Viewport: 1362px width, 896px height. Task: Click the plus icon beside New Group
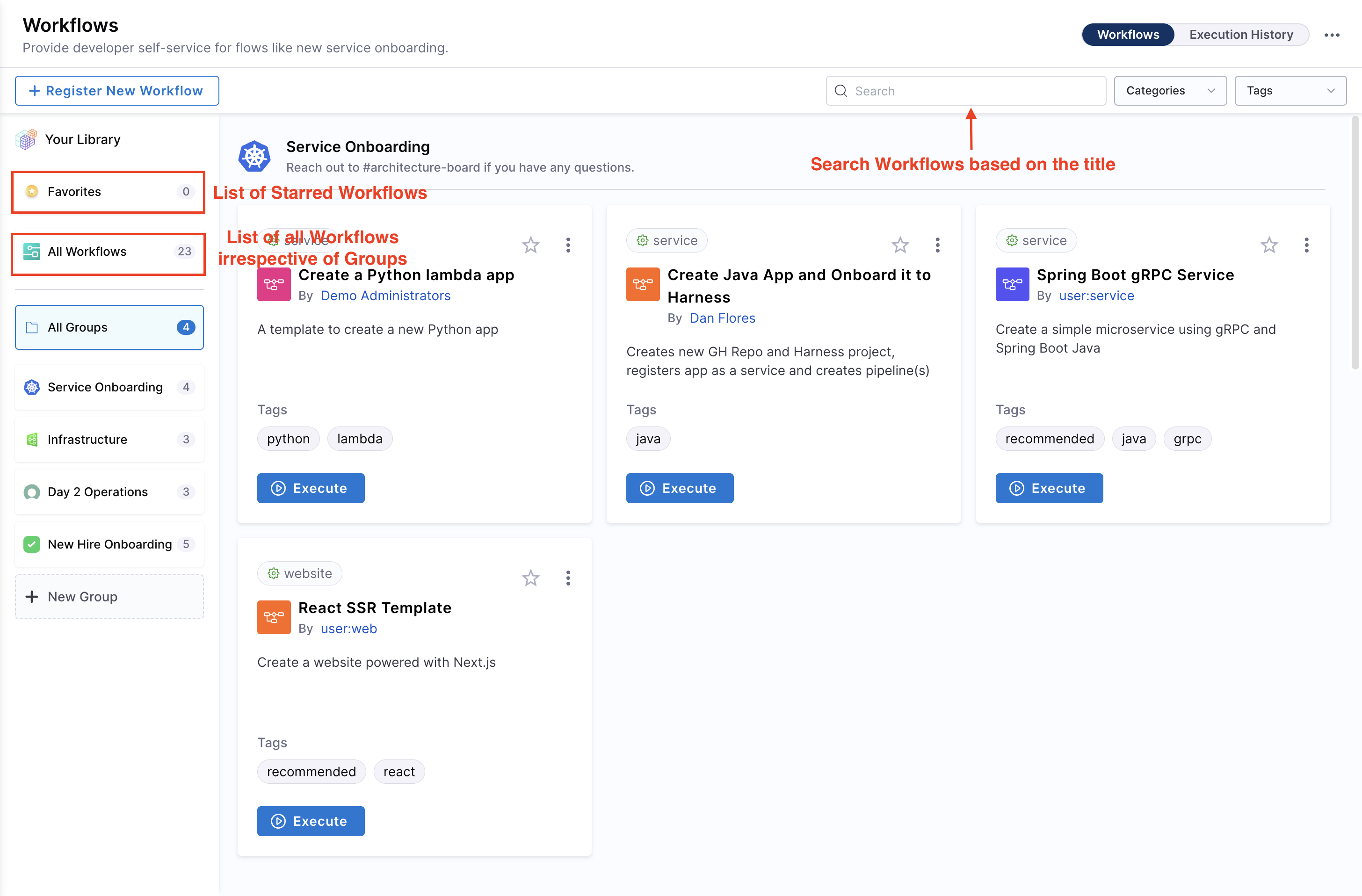[x=32, y=597]
